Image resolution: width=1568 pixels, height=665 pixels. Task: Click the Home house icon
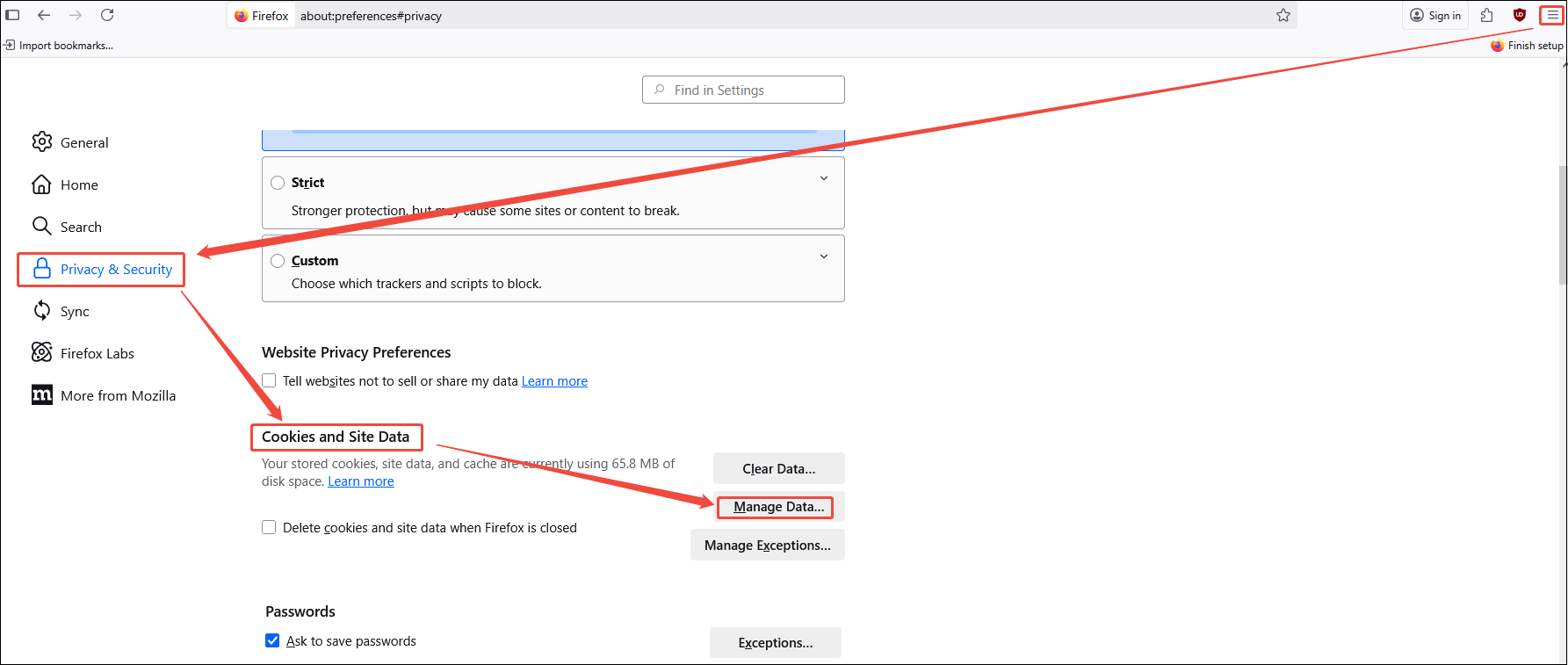pos(41,184)
